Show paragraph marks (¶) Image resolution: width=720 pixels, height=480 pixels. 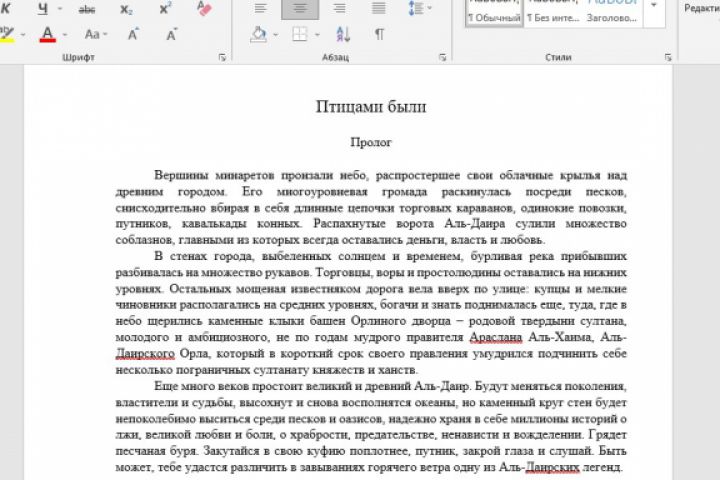[x=379, y=34]
